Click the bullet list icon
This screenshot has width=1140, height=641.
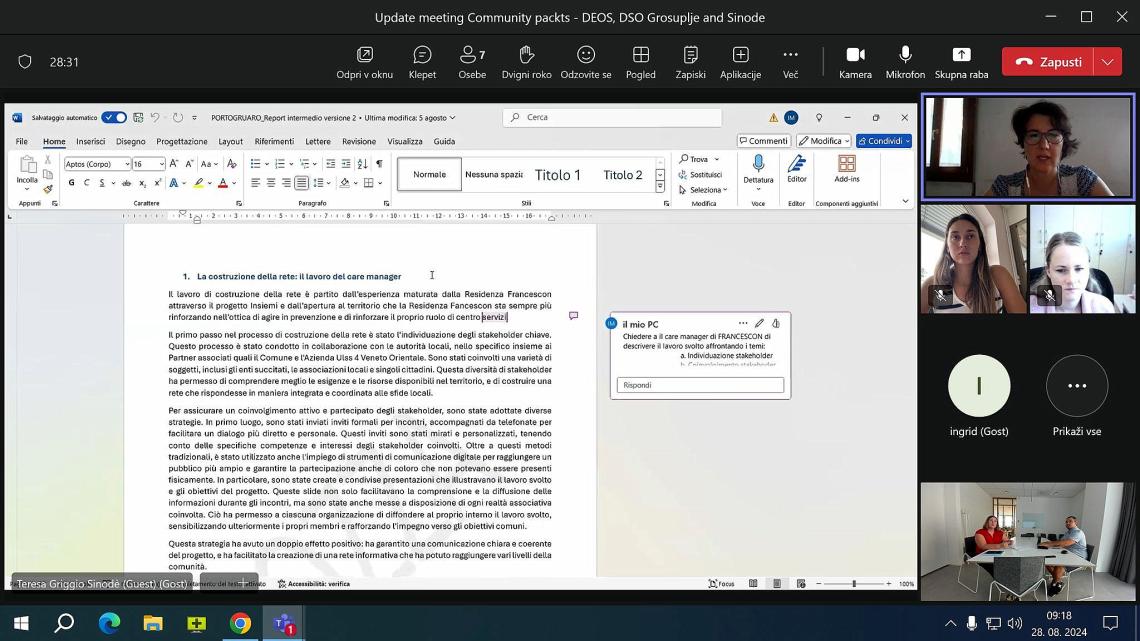[x=255, y=164]
